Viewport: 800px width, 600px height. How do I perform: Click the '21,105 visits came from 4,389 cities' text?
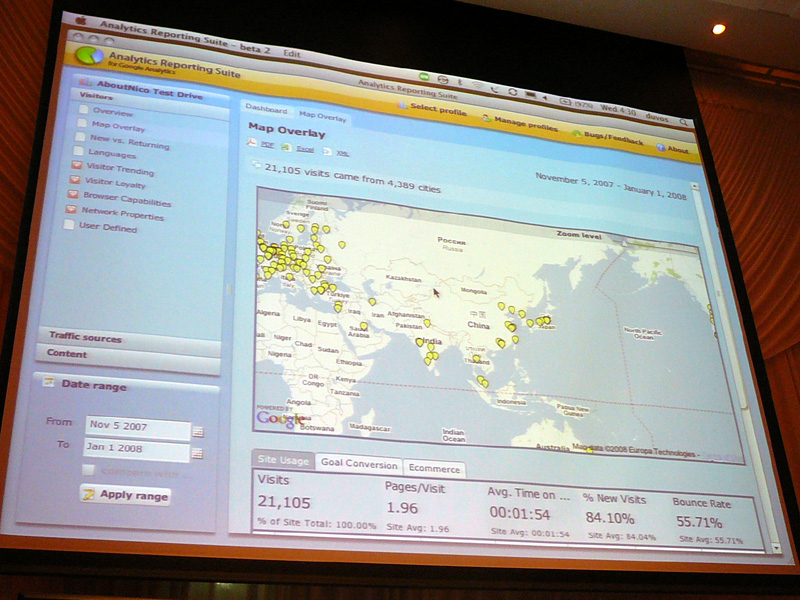tap(352, 179)
